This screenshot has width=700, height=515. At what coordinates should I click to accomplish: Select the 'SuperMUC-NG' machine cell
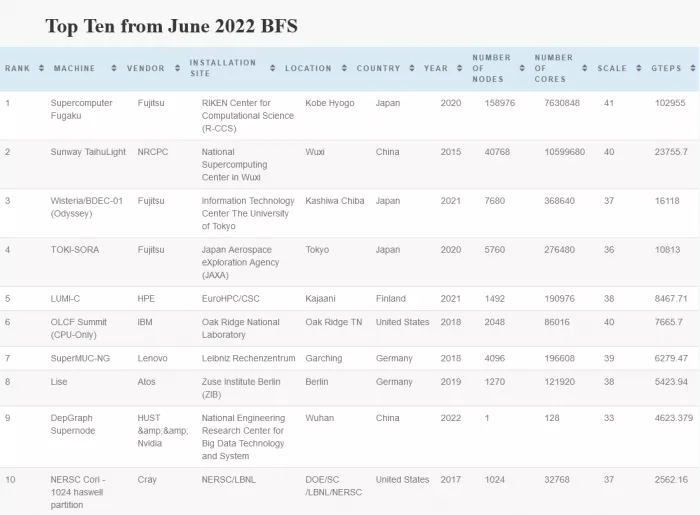tap(80, 358)
